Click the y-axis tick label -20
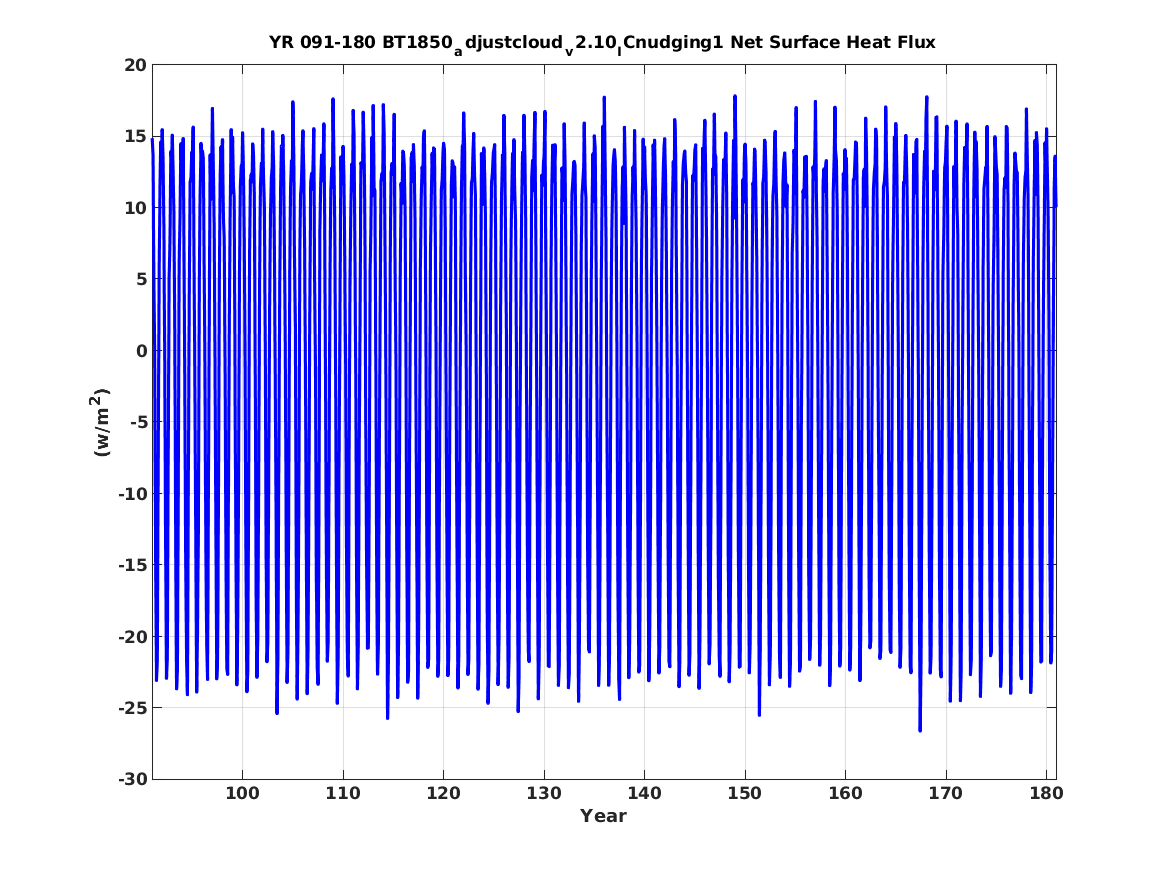1167x875 pixels. (132, 636)
